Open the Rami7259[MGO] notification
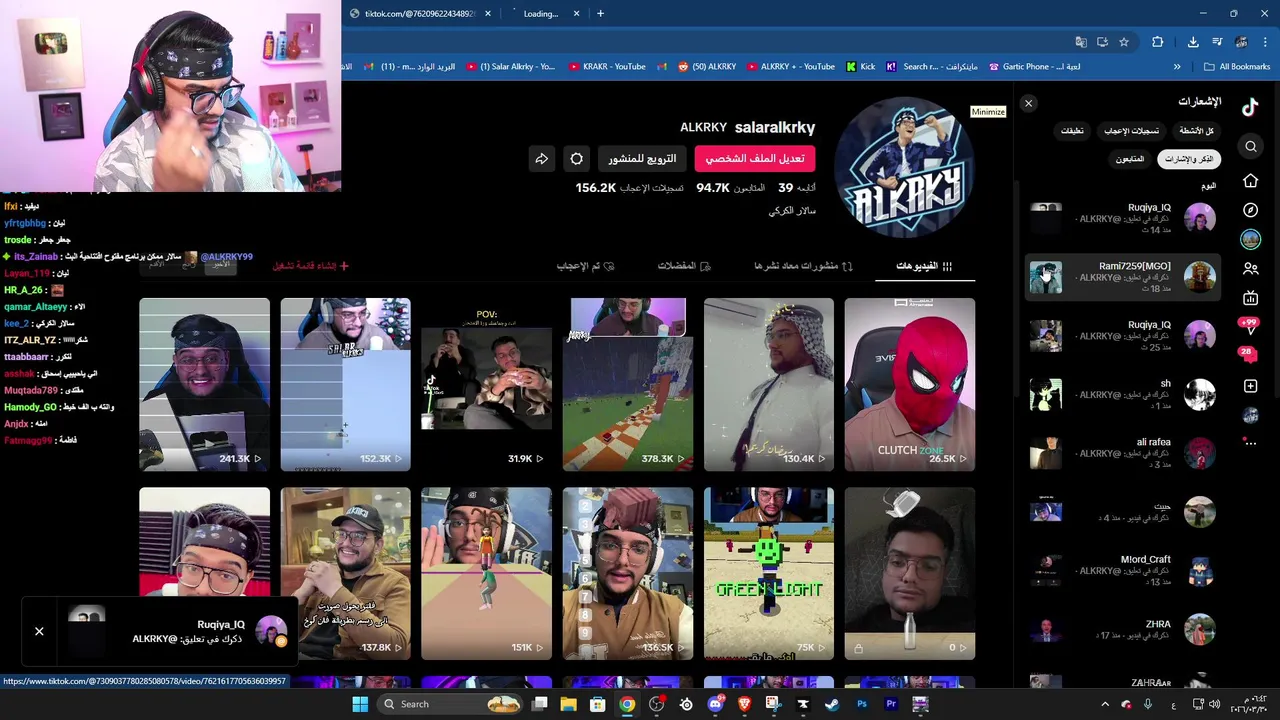 click(1123, 277)
